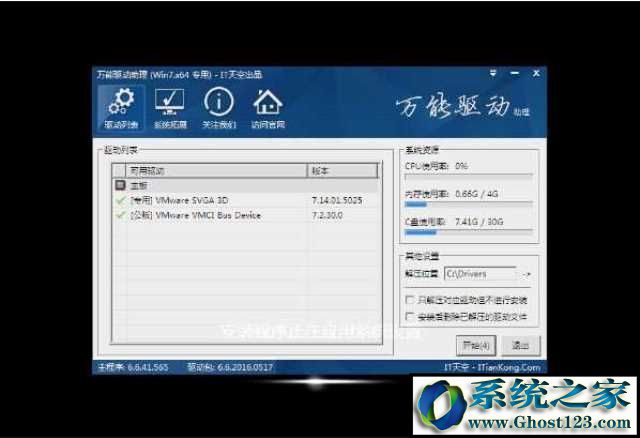Click C drive usage value 7.41G / 30G
This screenshot has width=640, height=438.
pyautogui.click(x=479, y=222)
